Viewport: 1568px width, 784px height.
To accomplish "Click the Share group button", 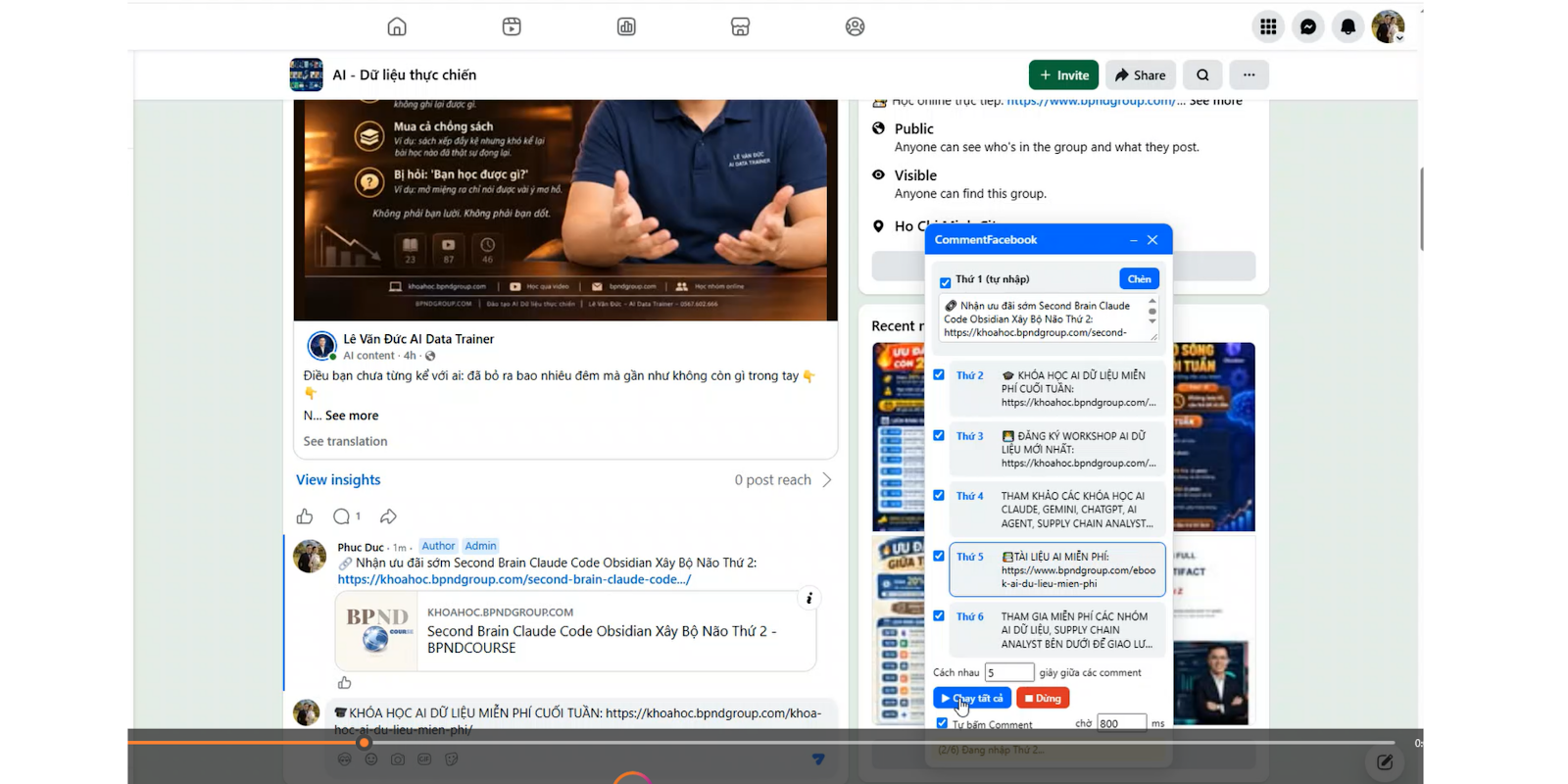I will pyautogui.click(x=1141, y=74).
